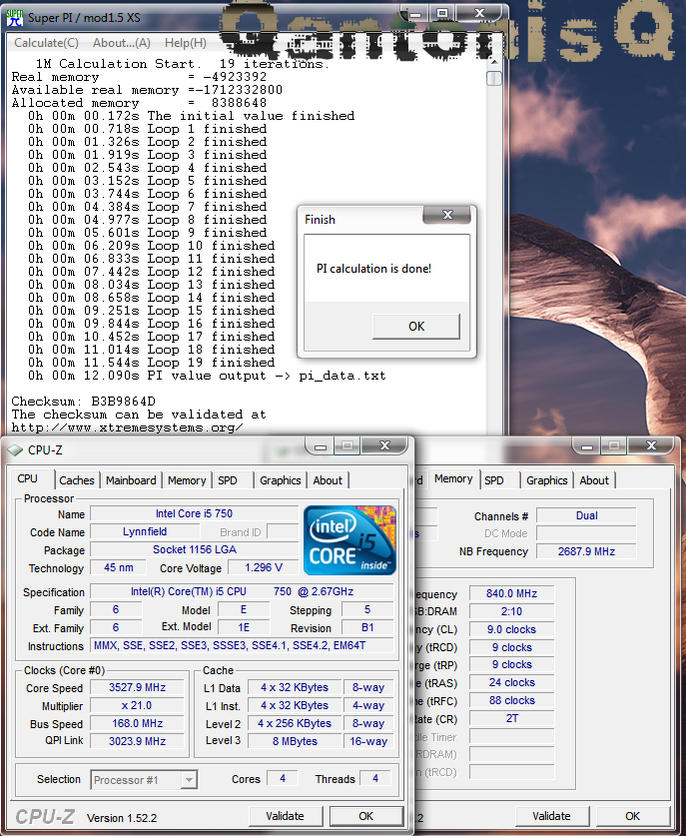Minimize the front CPU-Z window

click(x=321, y=446)
